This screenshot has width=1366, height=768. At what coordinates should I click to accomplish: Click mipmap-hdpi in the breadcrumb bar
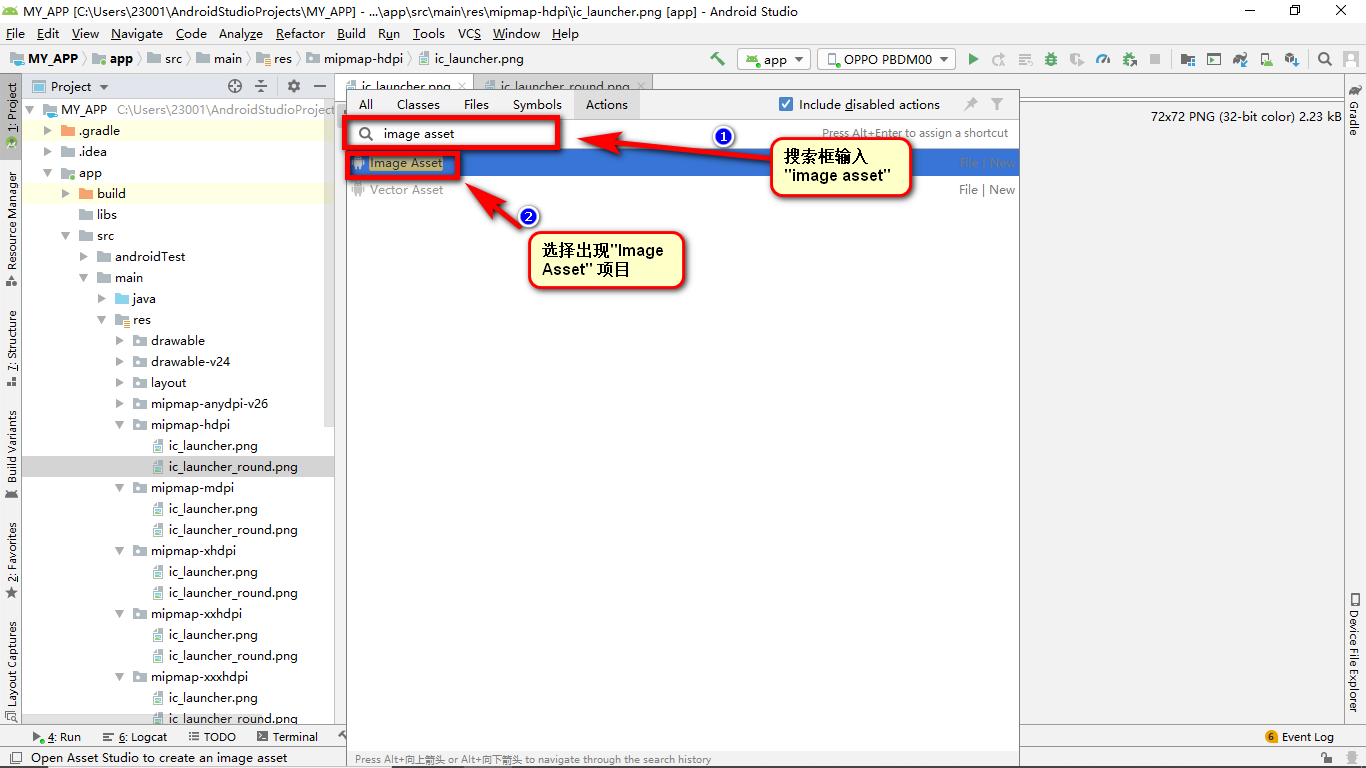click(x=363, y=59)
